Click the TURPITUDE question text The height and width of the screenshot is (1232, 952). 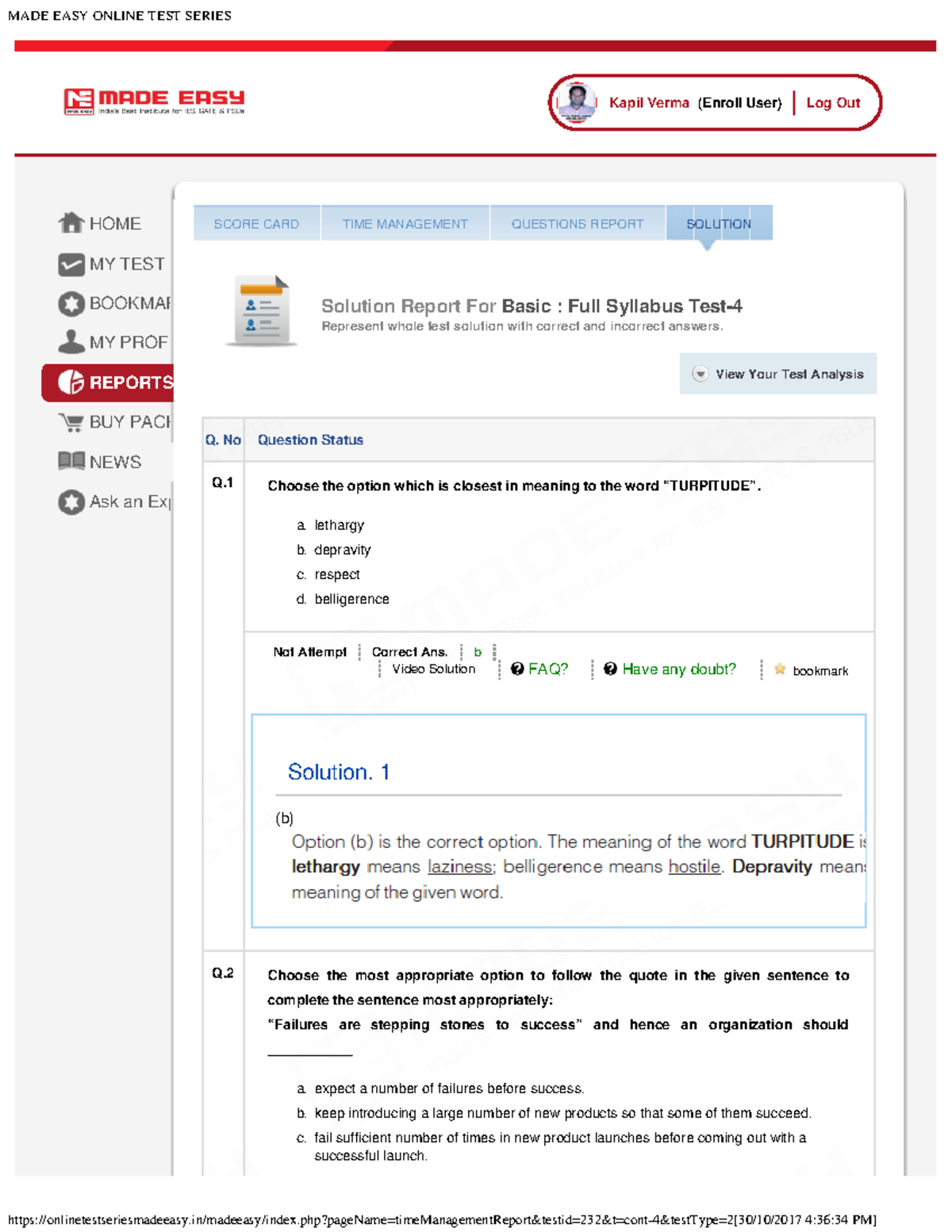(x=514, y=486)
